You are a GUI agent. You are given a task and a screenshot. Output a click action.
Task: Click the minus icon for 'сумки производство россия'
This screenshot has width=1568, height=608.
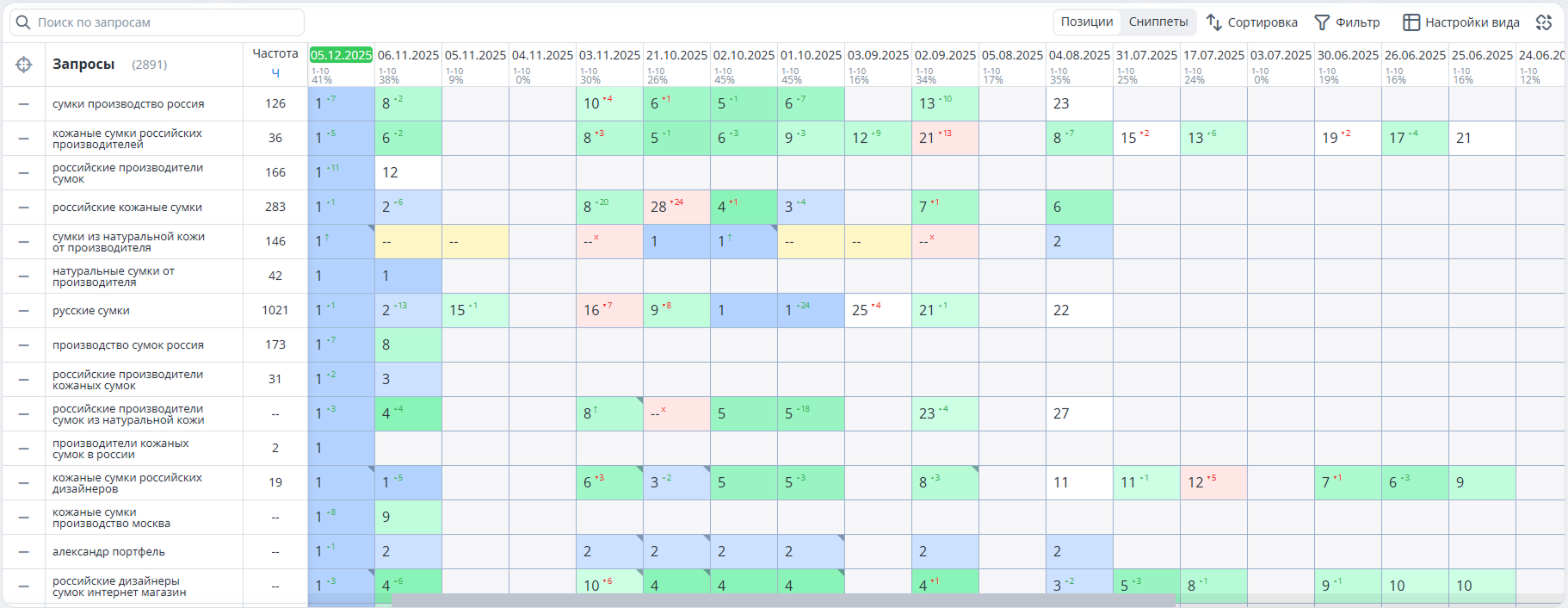(x=24, y=104)
